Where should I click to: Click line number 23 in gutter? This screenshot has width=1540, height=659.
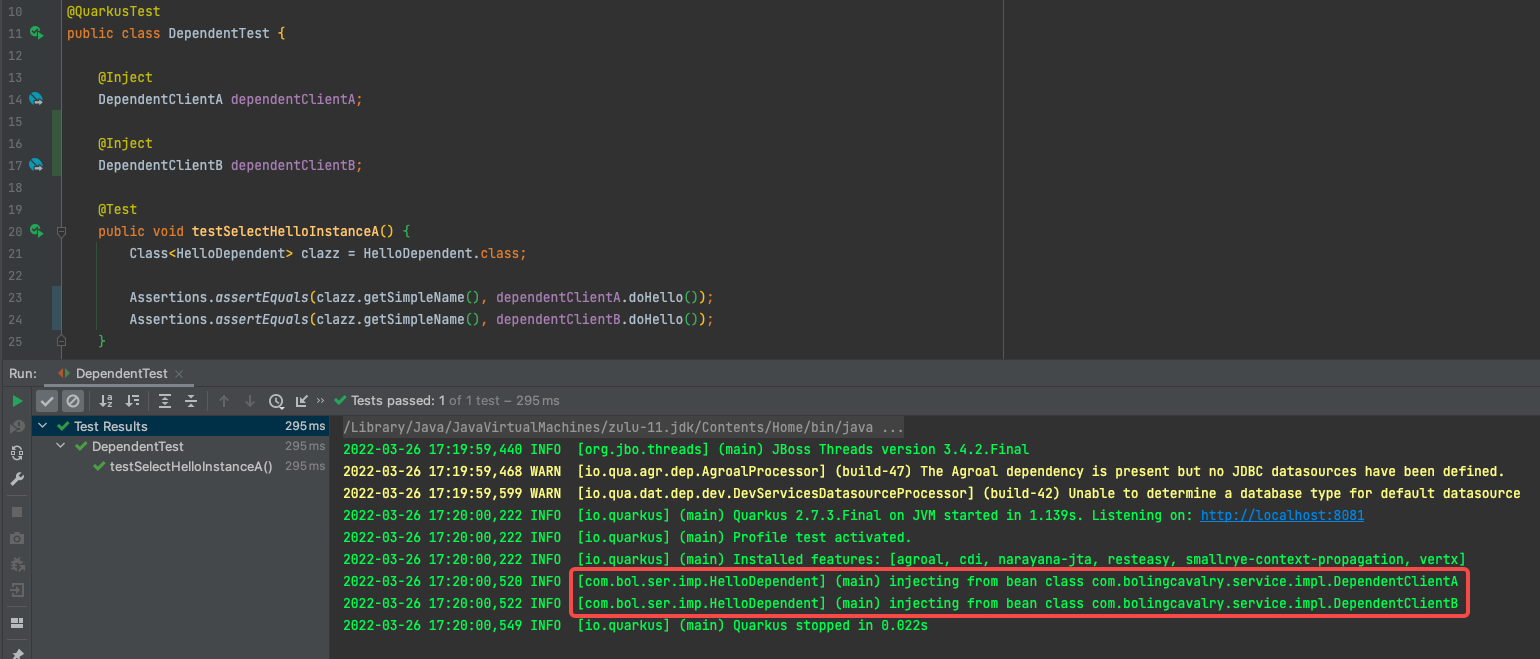point(14,297)
